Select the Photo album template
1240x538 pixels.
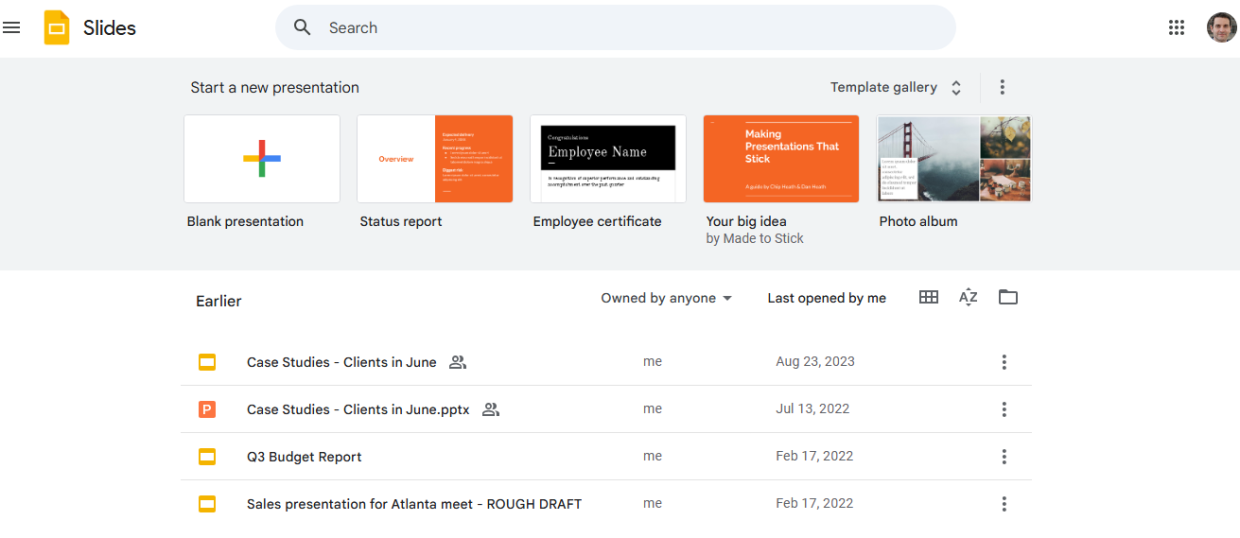pos(954,159)
